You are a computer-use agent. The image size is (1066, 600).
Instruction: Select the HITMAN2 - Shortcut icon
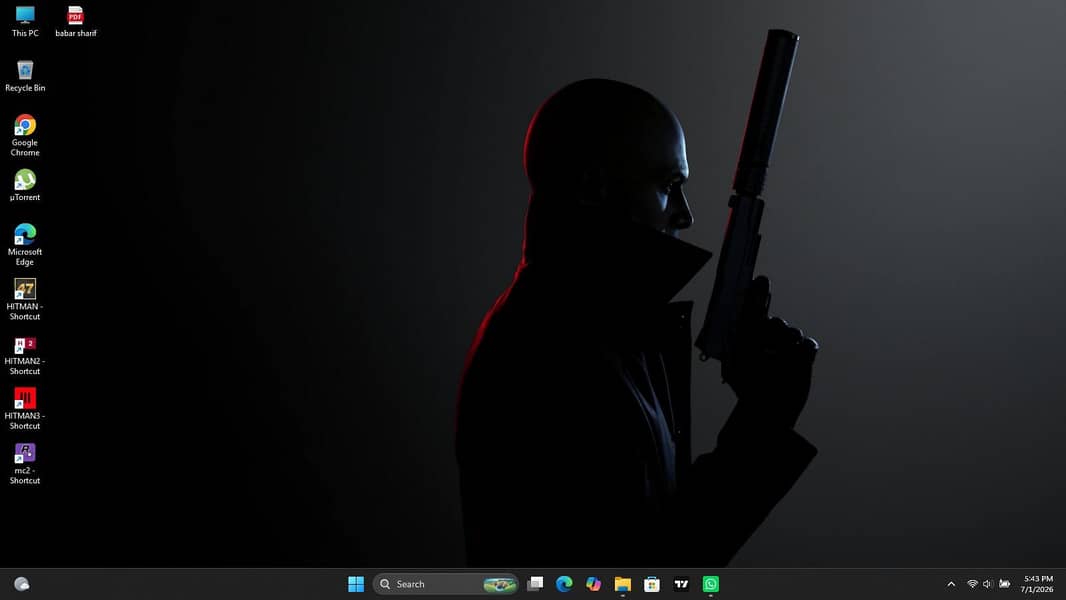25,354
